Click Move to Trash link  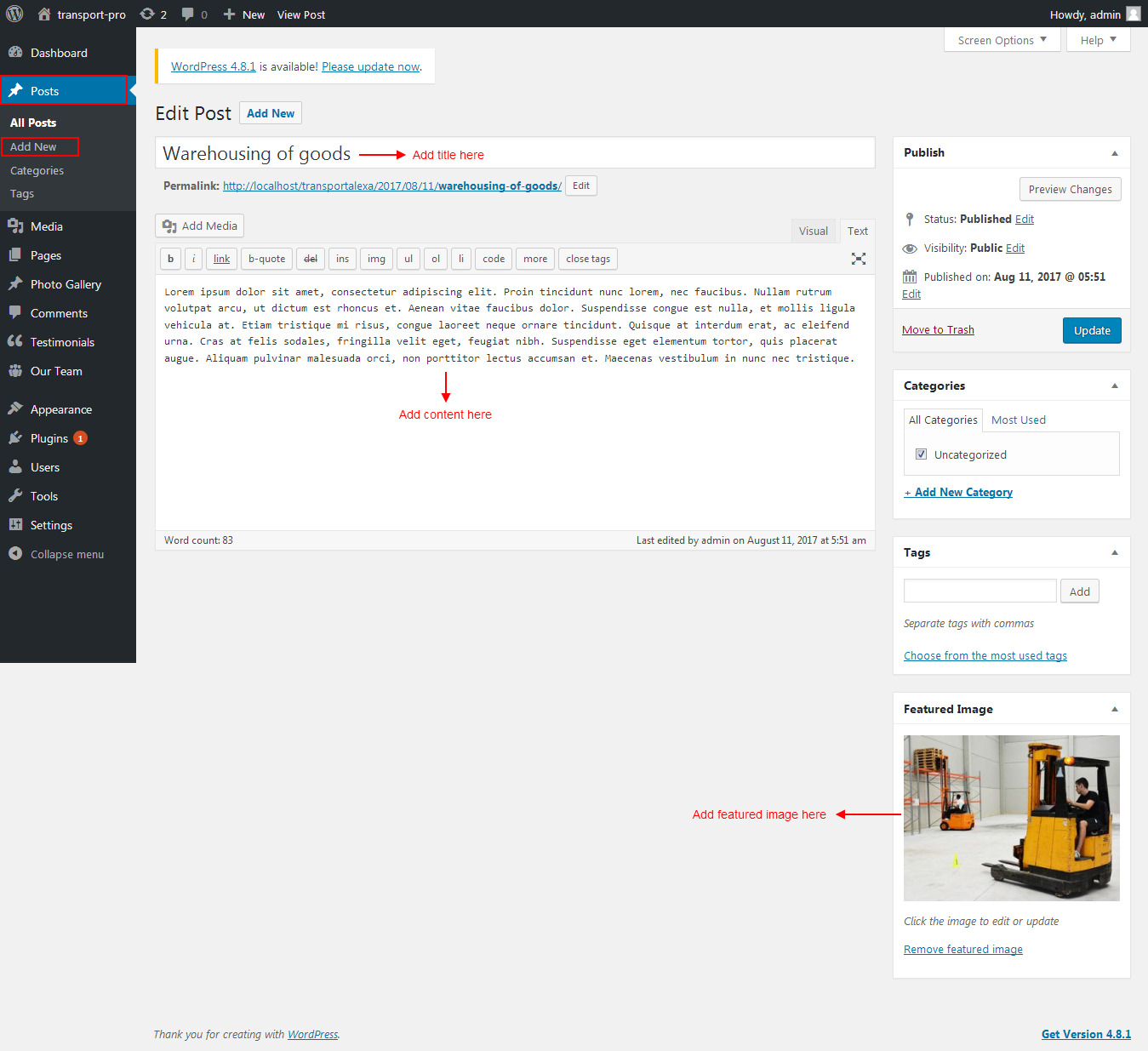coord(938,330)
